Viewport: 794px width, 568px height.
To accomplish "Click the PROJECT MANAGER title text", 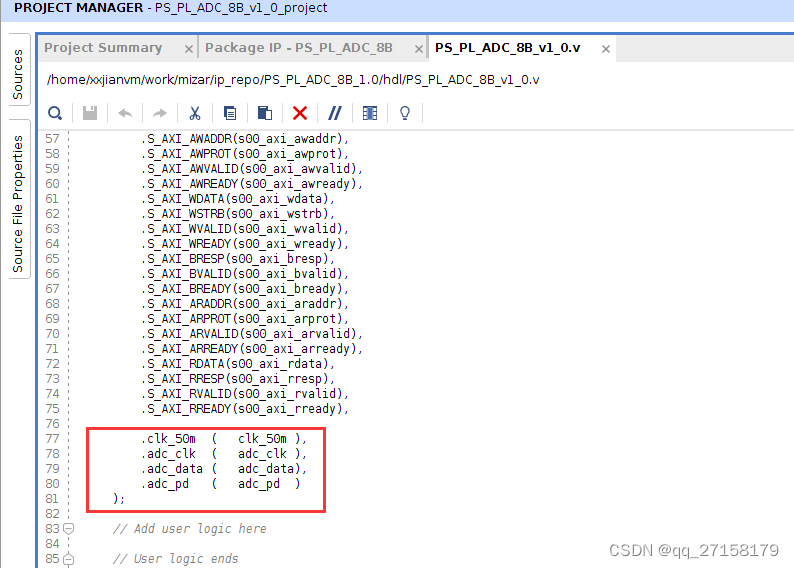I will (x=78, y=8).
